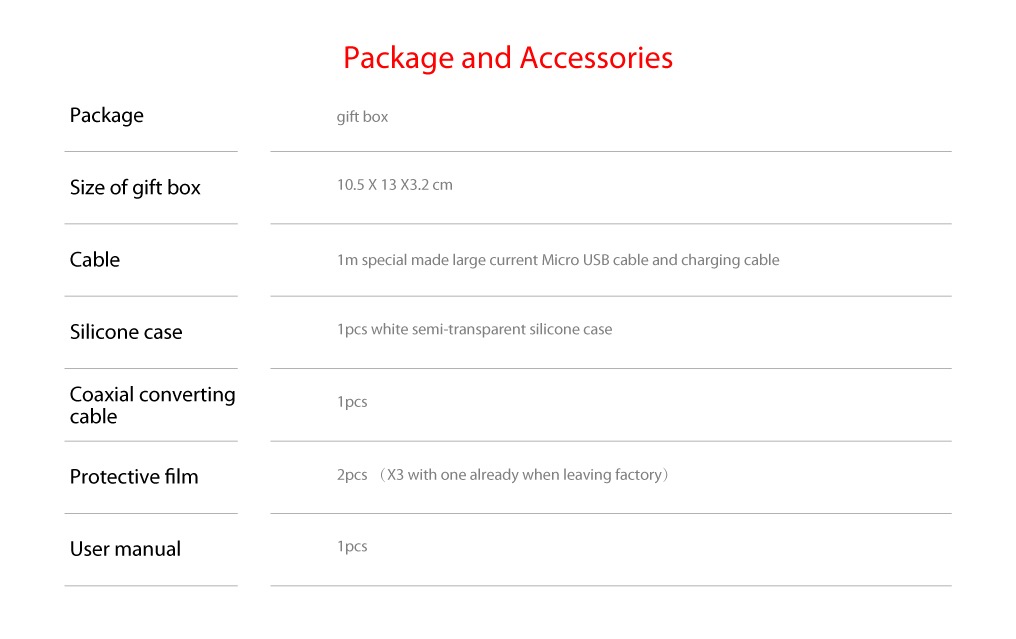Click the 1m length in cable description

pyautogui.click(x=346, y=260)
